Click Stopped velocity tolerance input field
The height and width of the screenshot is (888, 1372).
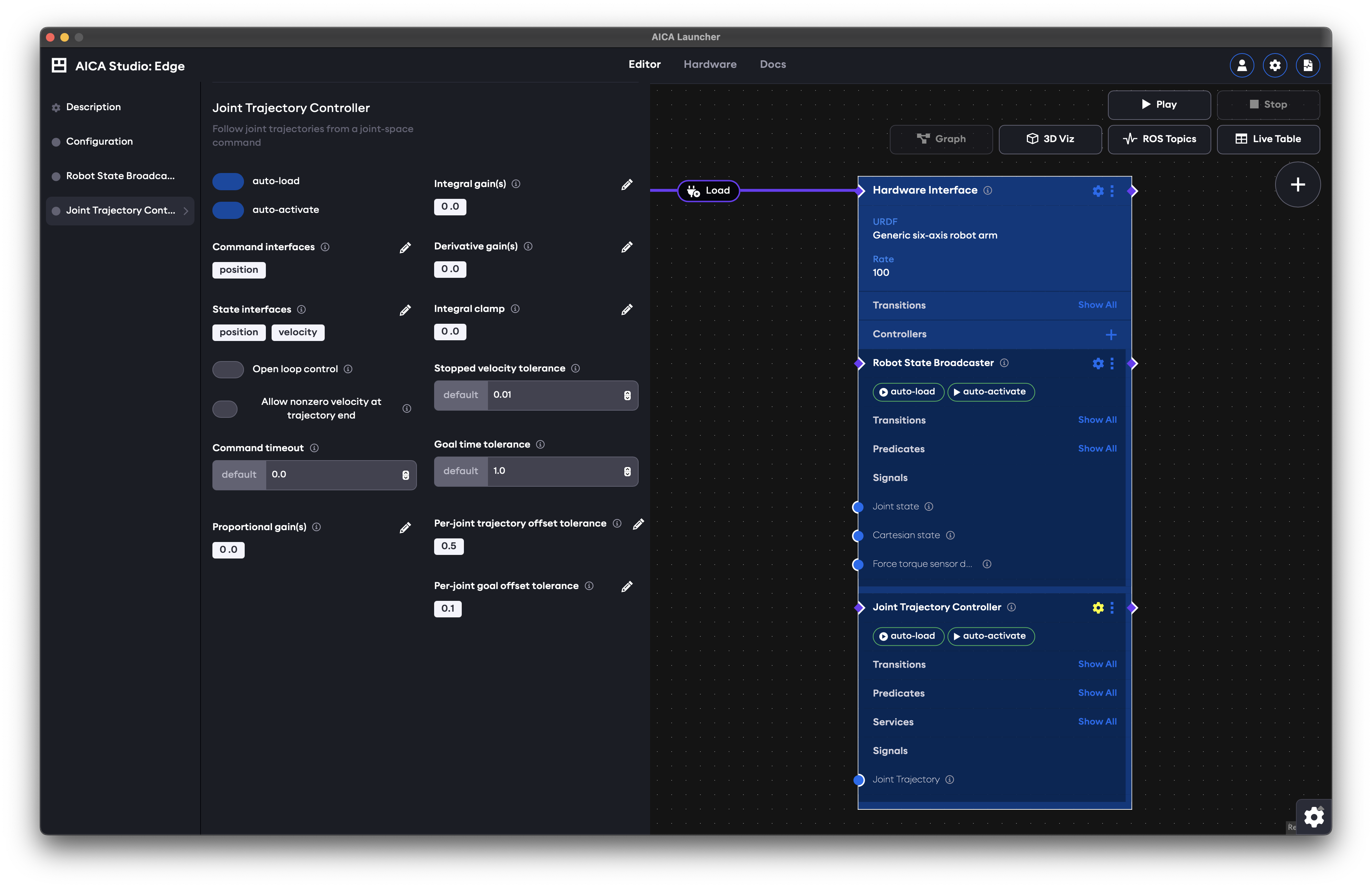535,395
